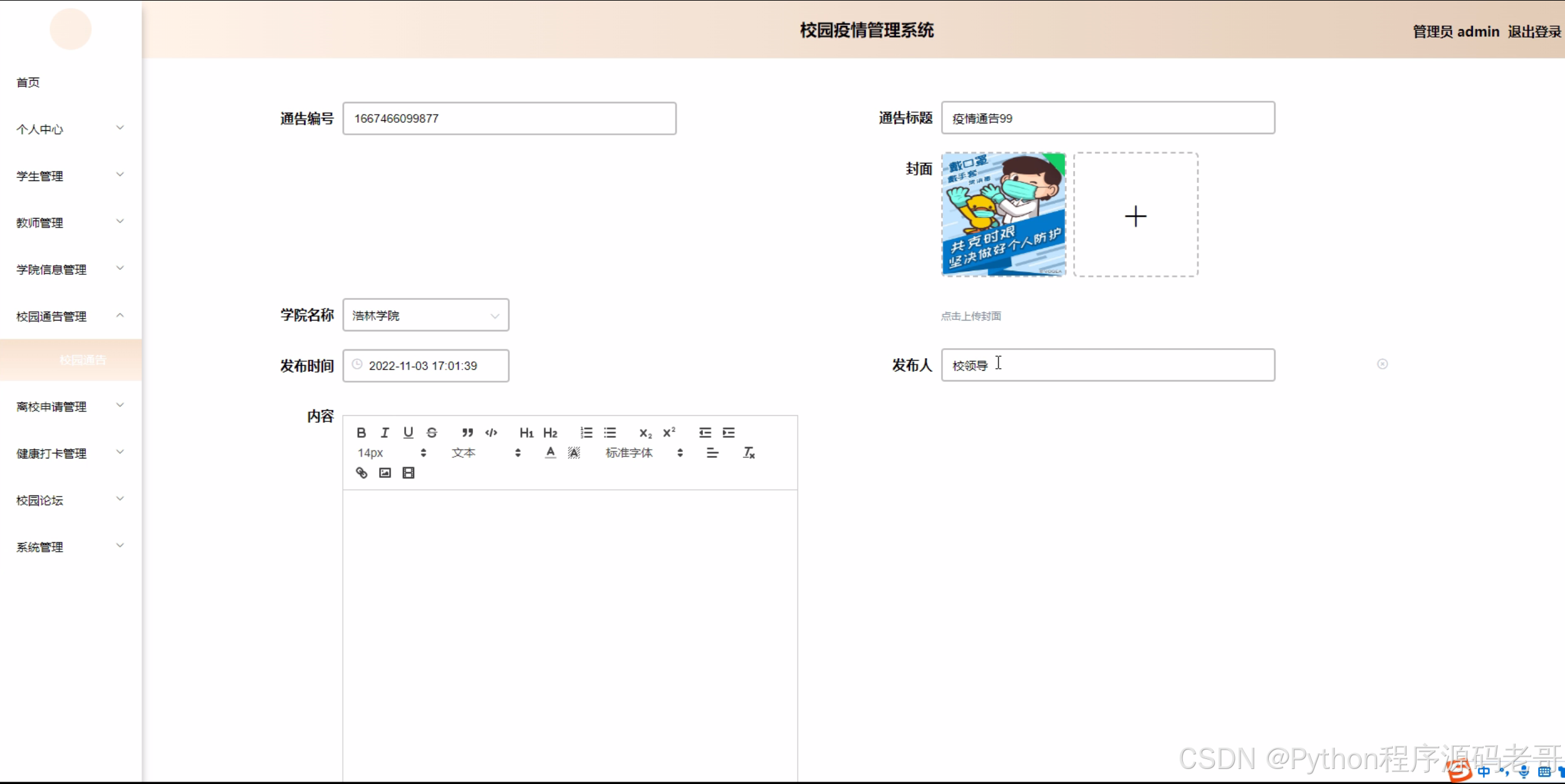Toggle italic formatting in editor toolbar
Image resolution: width=1565 pixels, height=784 pixels.
pyautogui.click(x=385, y=433)
